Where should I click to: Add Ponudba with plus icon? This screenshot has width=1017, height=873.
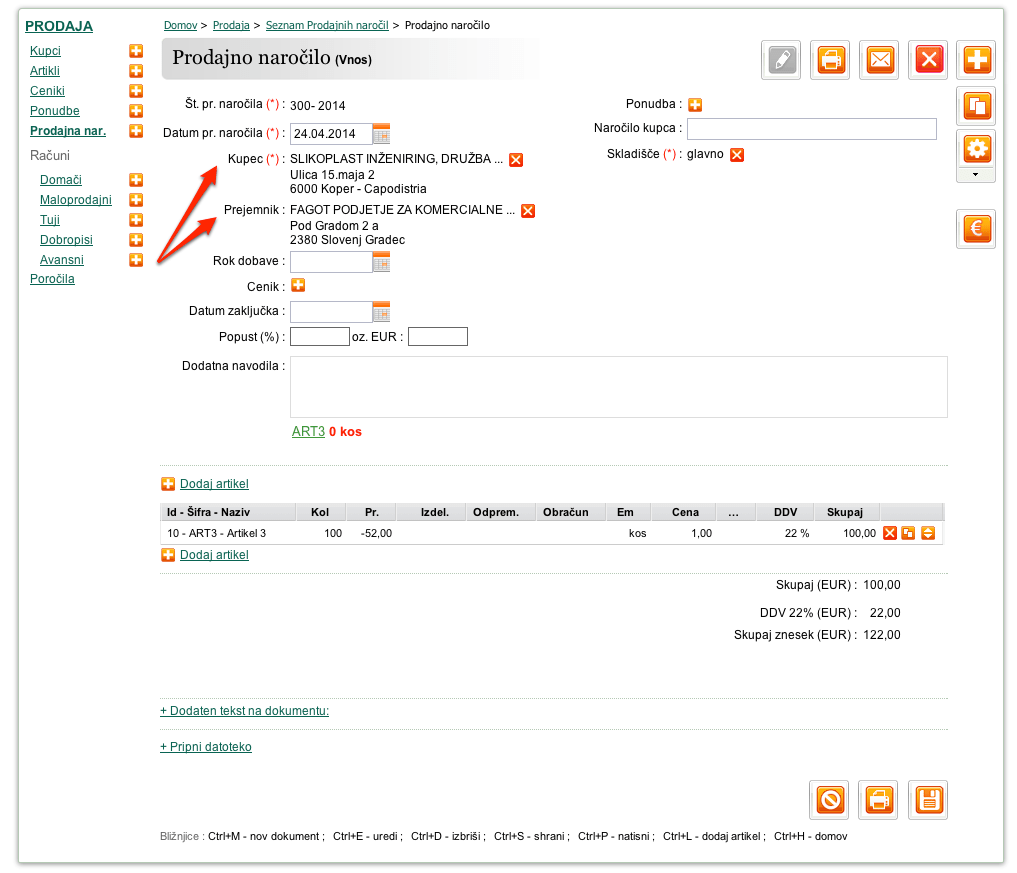click(x=695, y=104)
